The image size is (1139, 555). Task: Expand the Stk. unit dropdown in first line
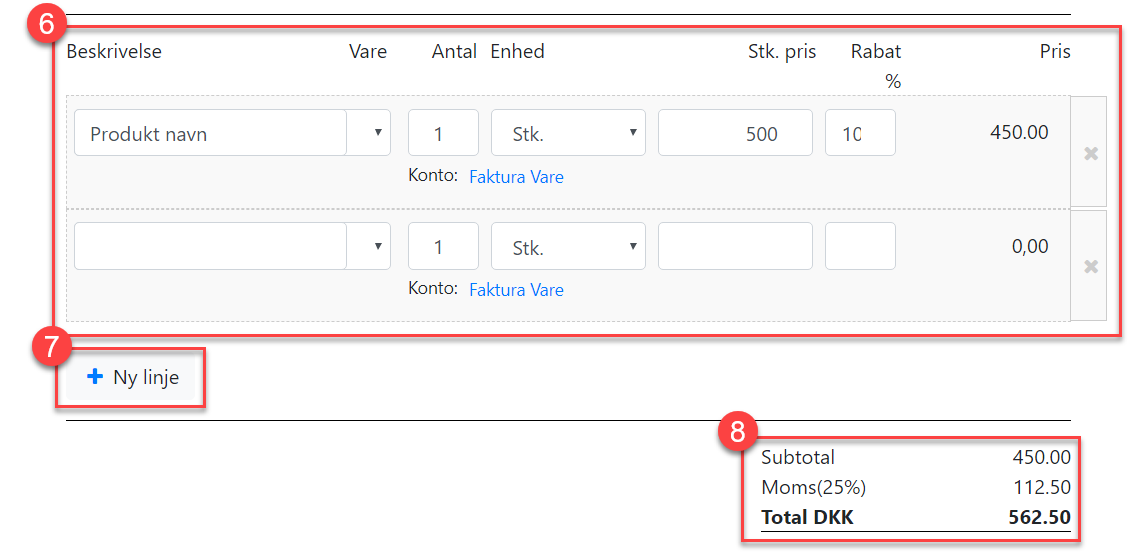coord(568,132)
